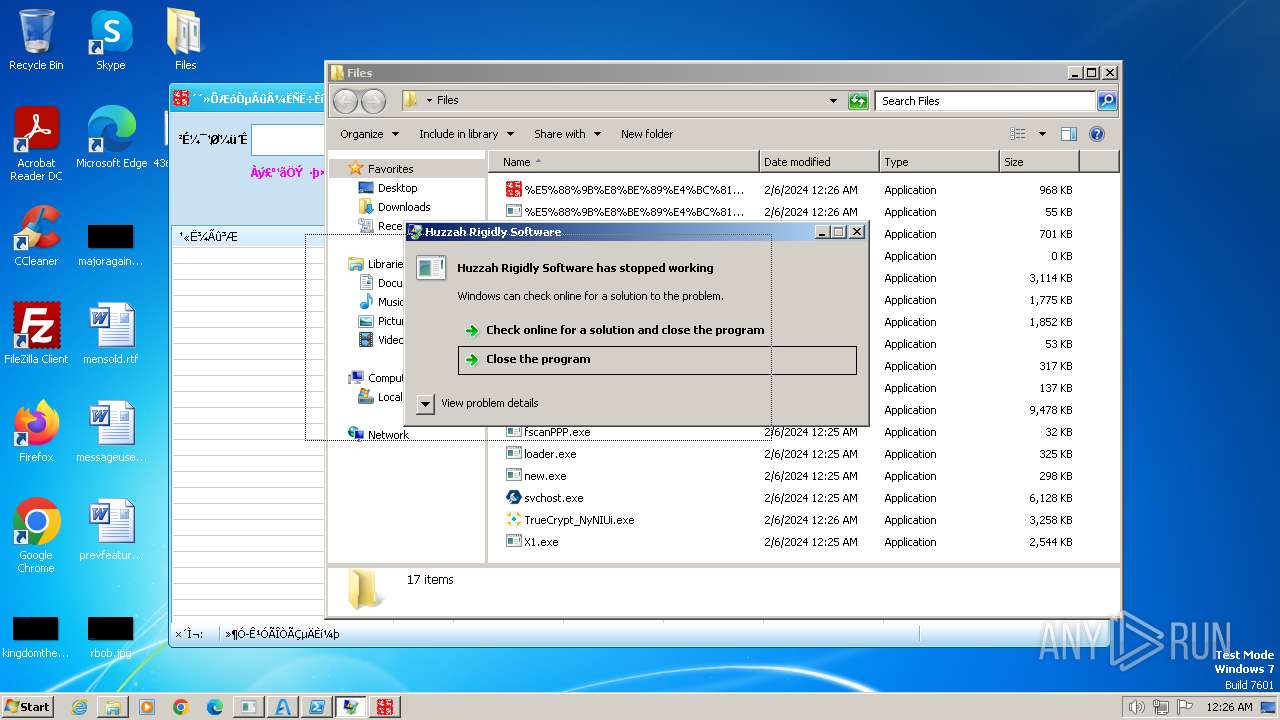
Task: Open Windows Media Player taskbar icon
Action: 147,707
